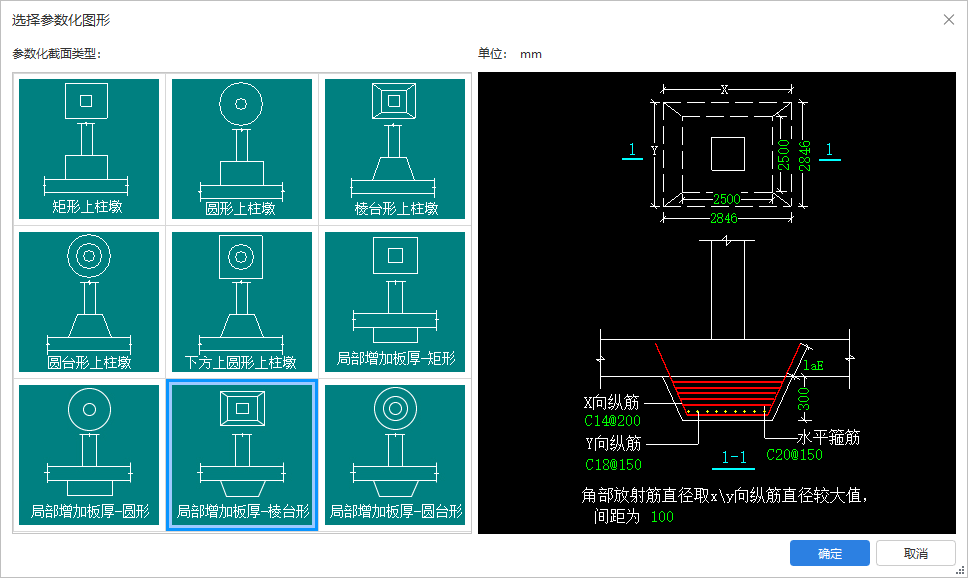
Task: Grab the dialog resize grip corner
Action: coord(961,571)
